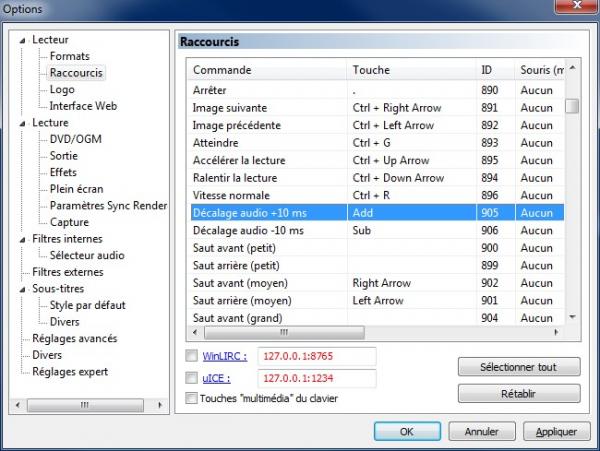
Task: Enable the WinLIRC checkbox
Action: [192, 356]
